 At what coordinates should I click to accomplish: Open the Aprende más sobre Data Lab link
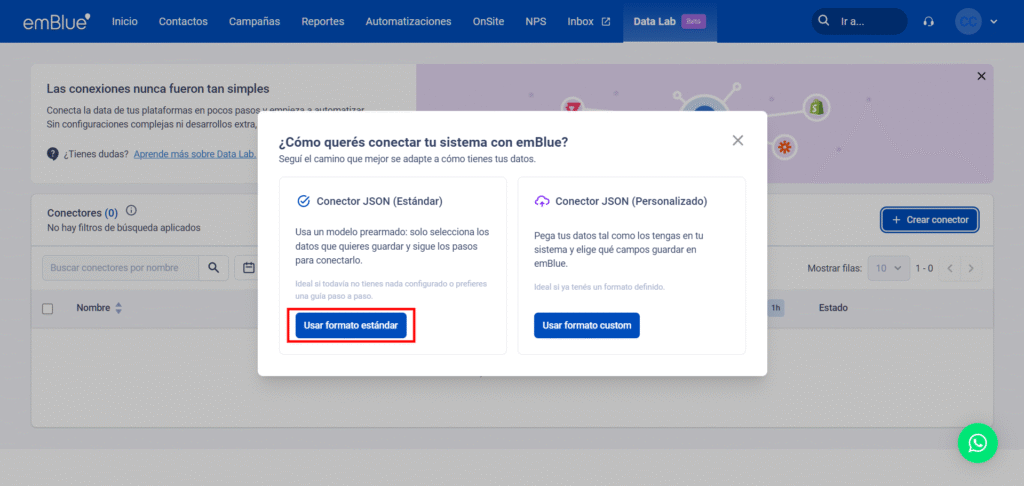pyautogui.click(x=195, y=154)
